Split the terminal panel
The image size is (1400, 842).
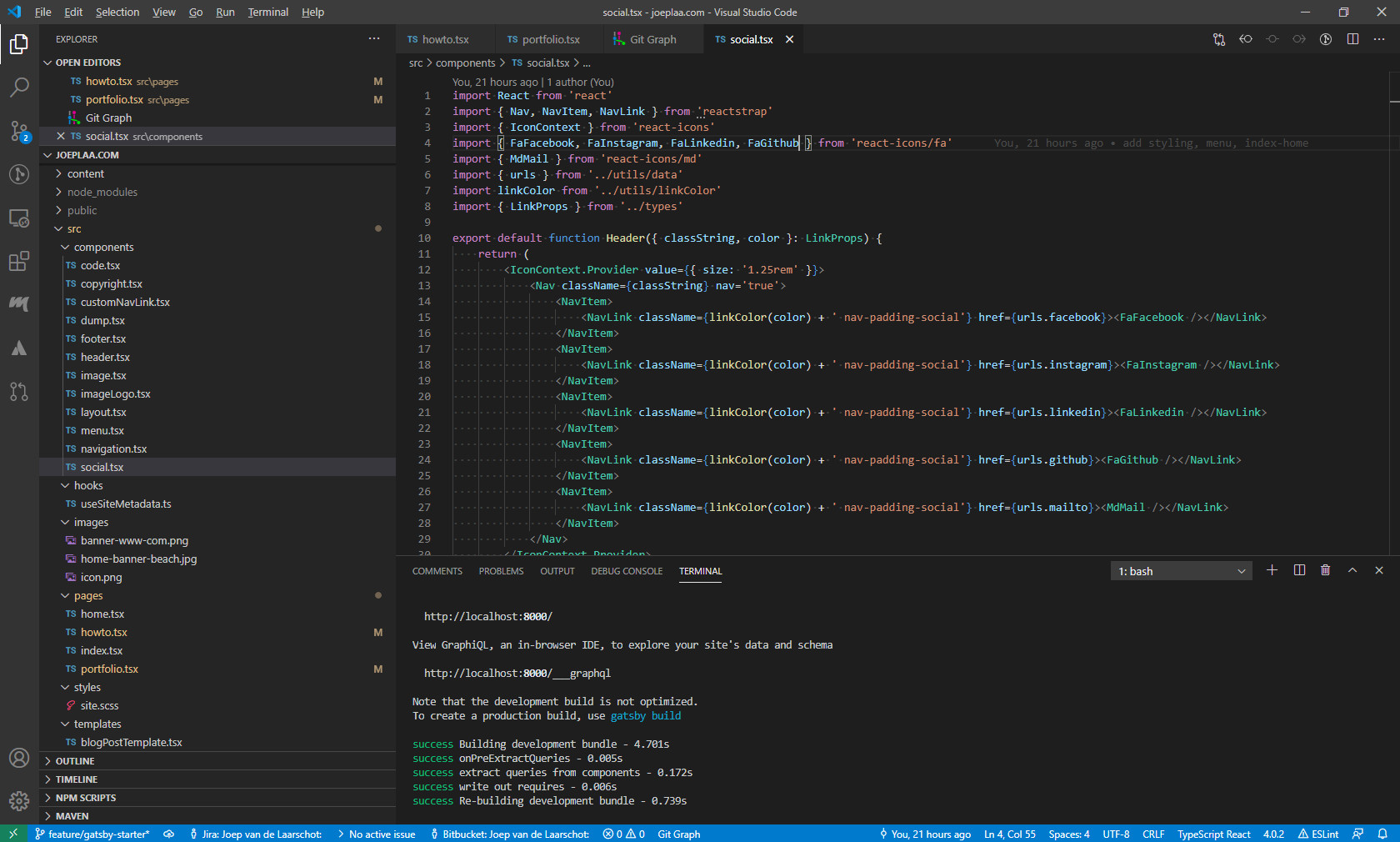click(1299, 570)
